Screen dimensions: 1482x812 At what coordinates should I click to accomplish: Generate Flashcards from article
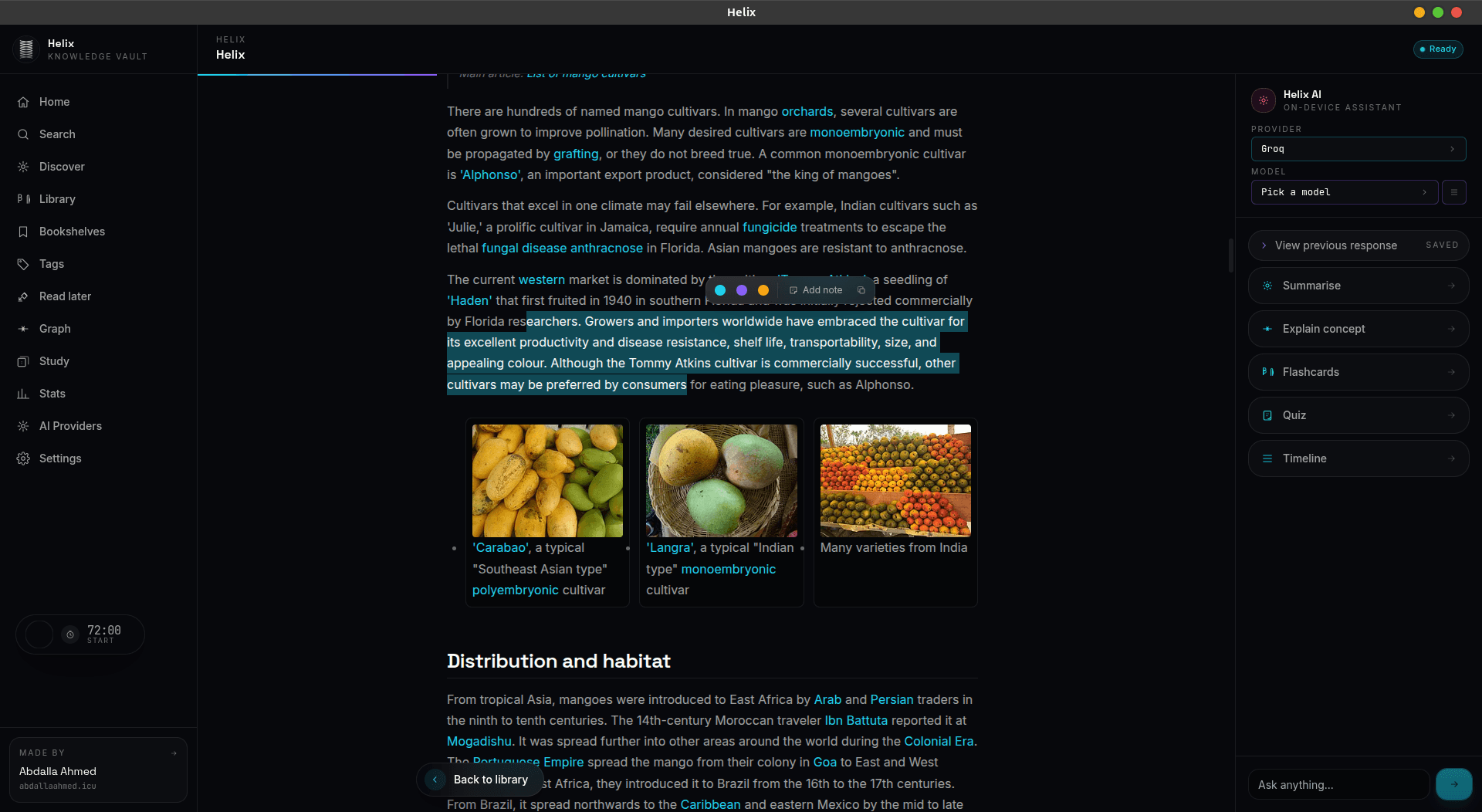click(1358, 372)
